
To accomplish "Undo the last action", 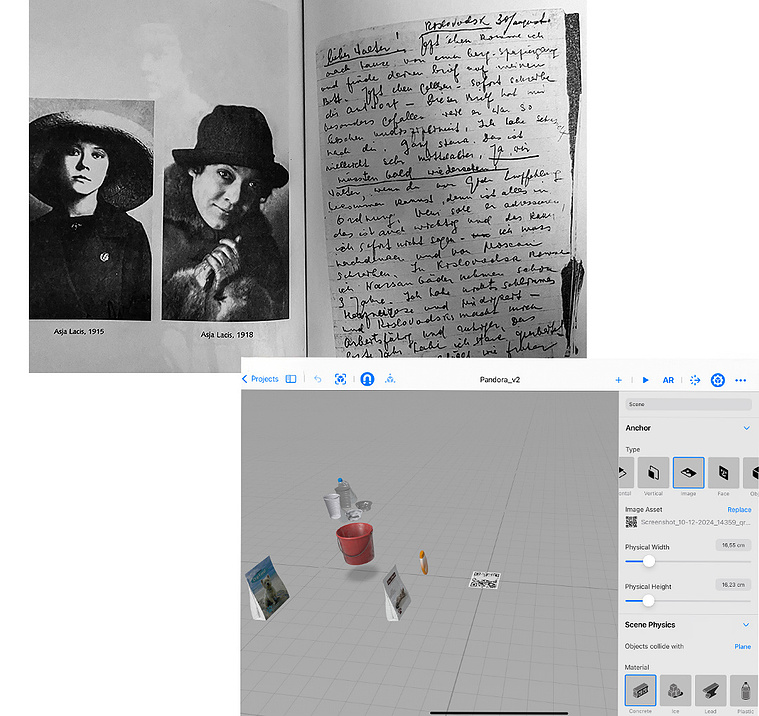I will pos(318,379).
